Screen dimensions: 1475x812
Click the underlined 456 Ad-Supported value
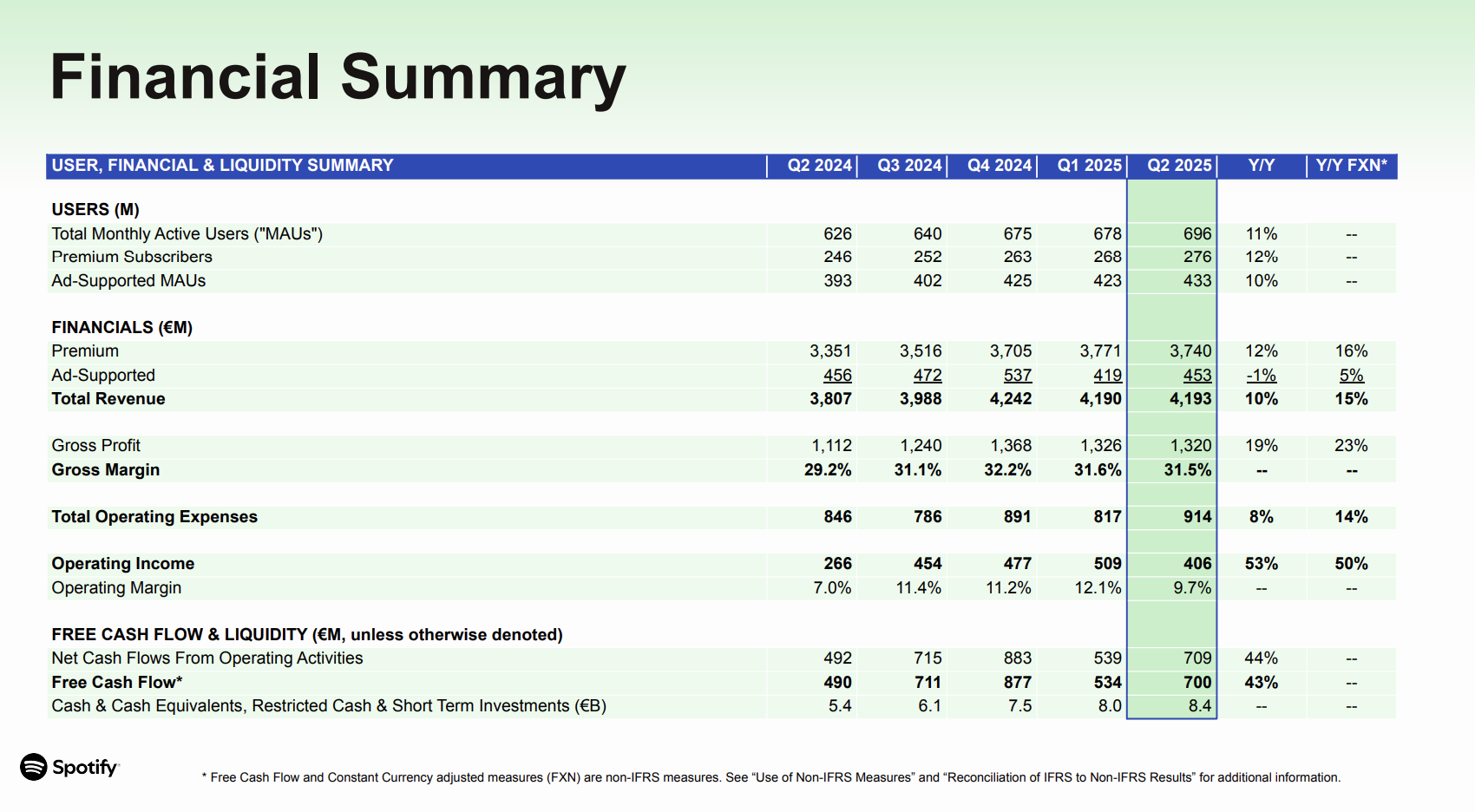[x=837, y=376]
